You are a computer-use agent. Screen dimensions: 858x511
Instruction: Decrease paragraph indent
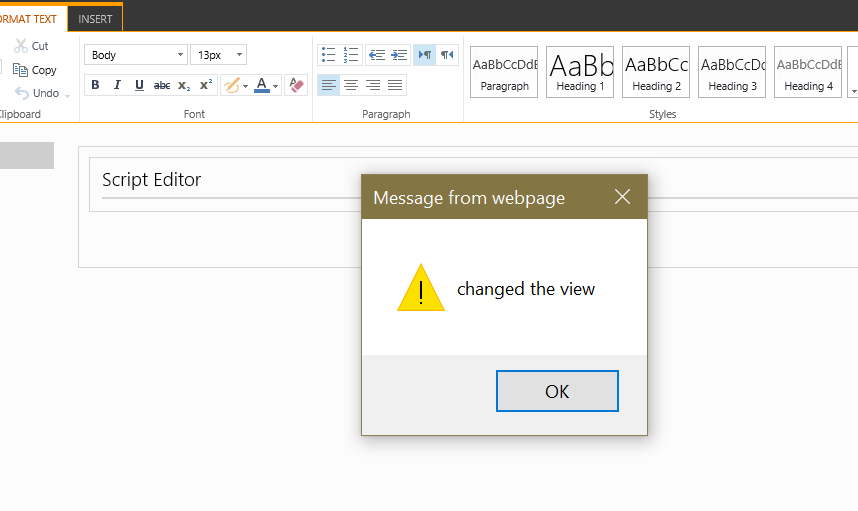(x=376, y=55)
